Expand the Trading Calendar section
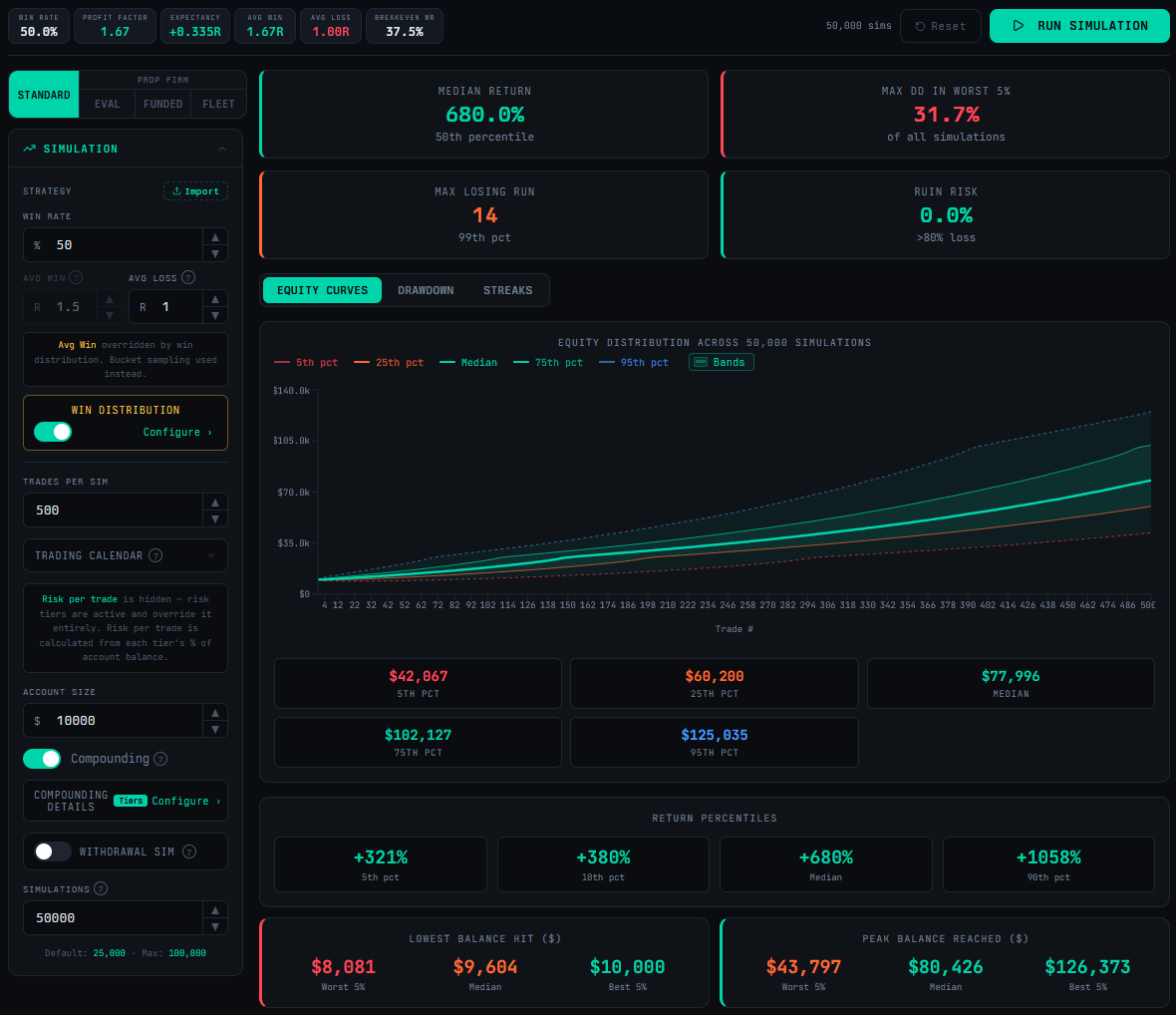The height and width of the screenshot is (1015, 1176). pos(126,556)
